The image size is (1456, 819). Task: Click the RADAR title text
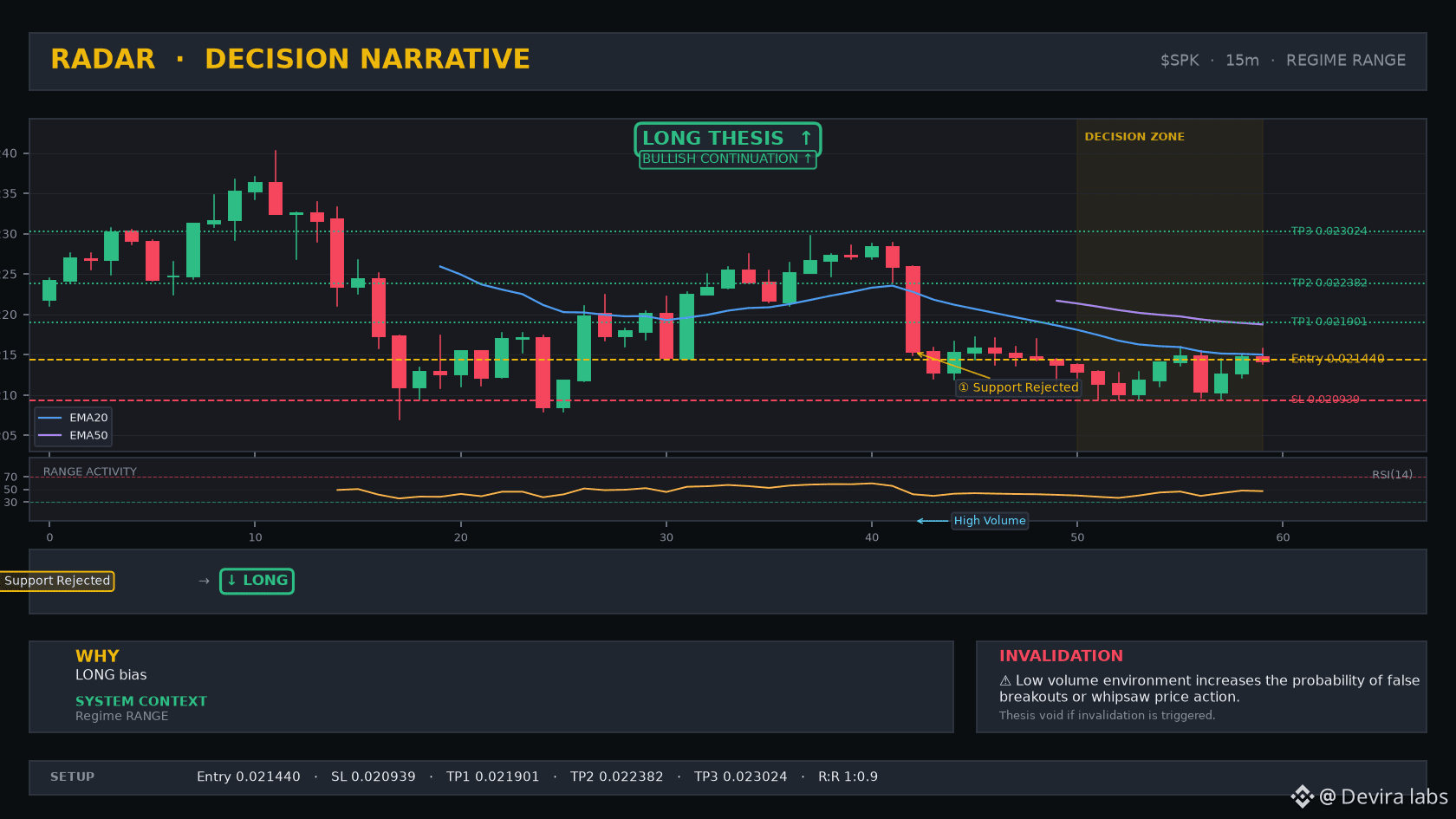[x=103, y=59]
